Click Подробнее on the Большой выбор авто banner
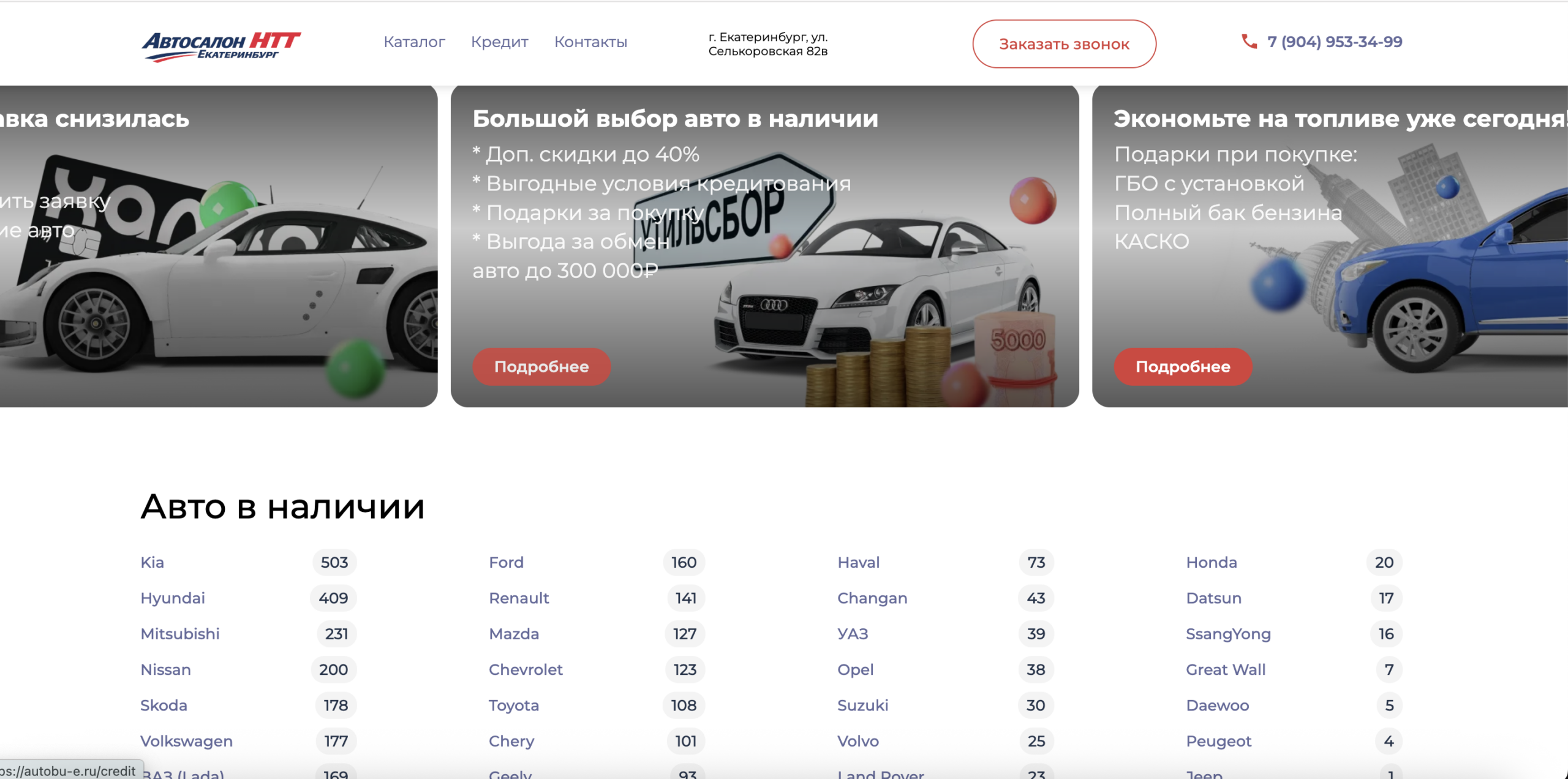The width and height of the screenshot is (1568, 779). 541,366
